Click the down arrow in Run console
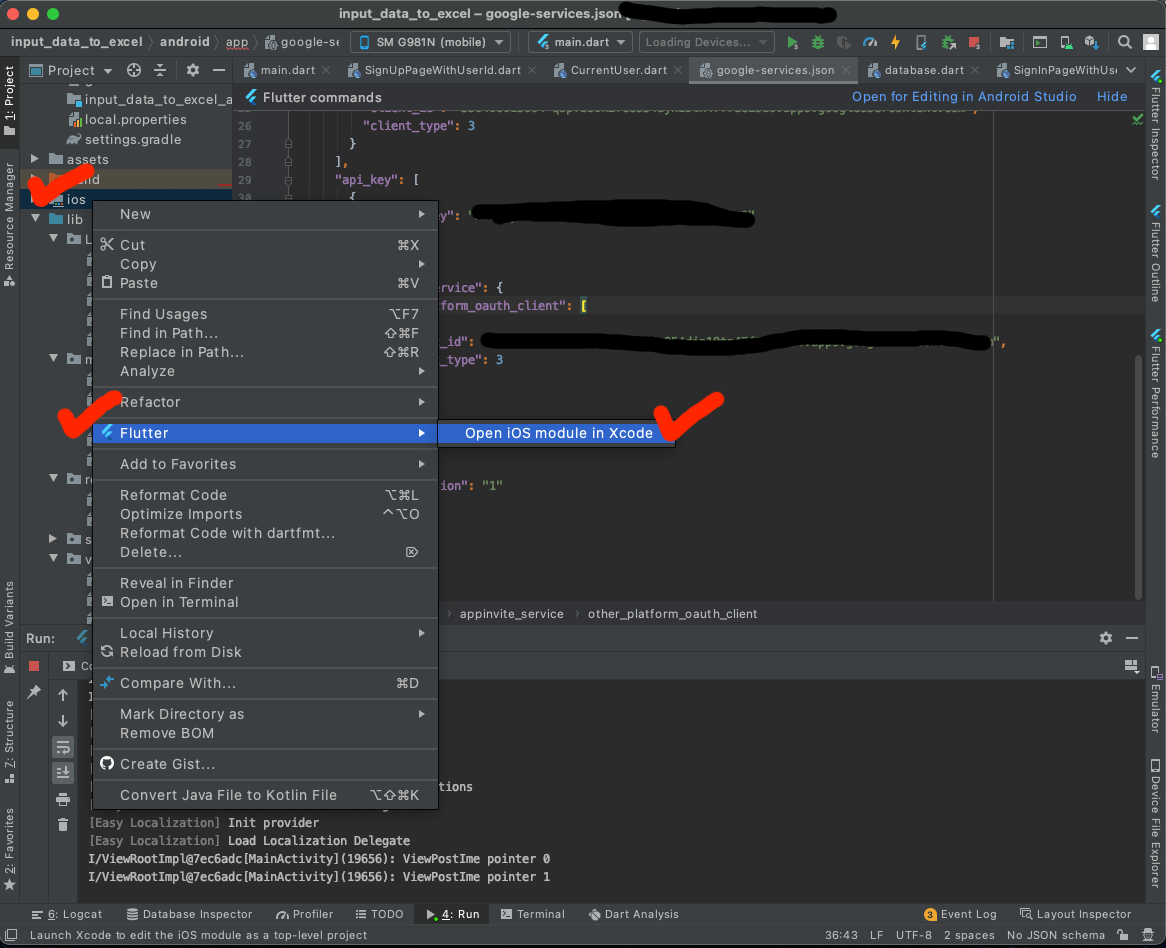Viewport: 1166px width, 948px height. pos(63,720)
